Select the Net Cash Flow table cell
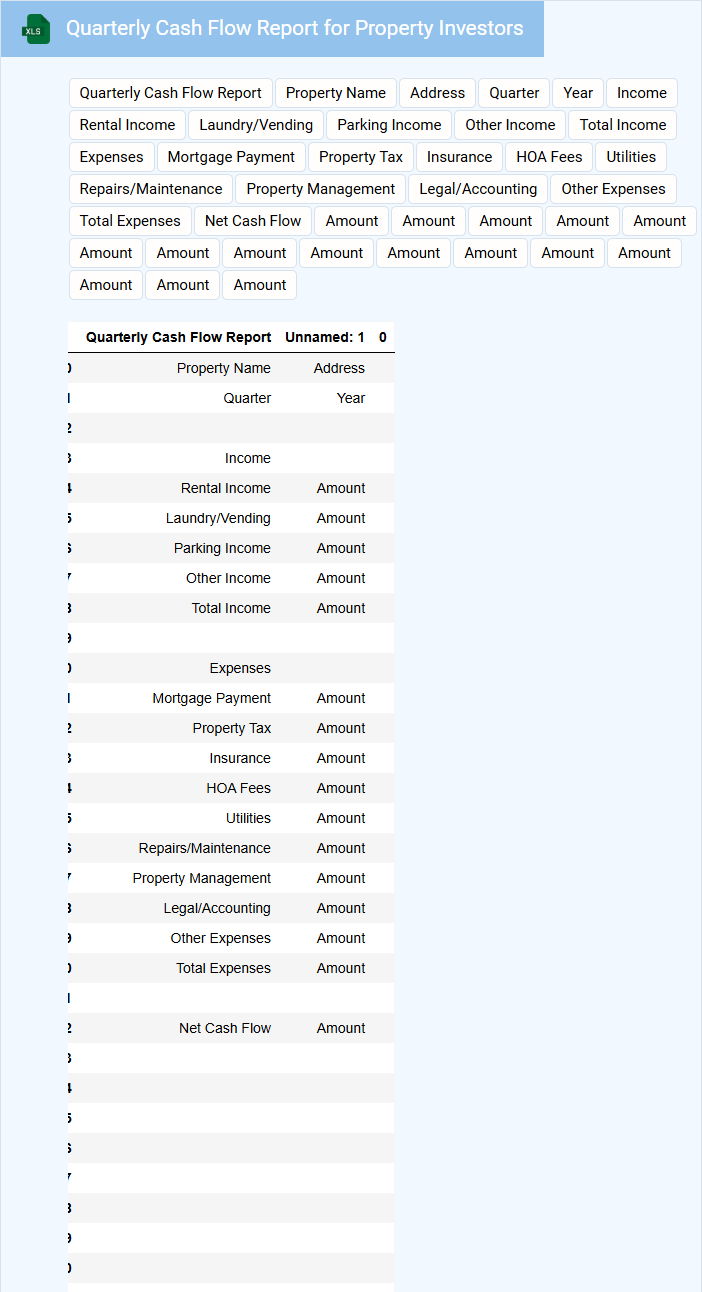 (x=225, y=1028)
